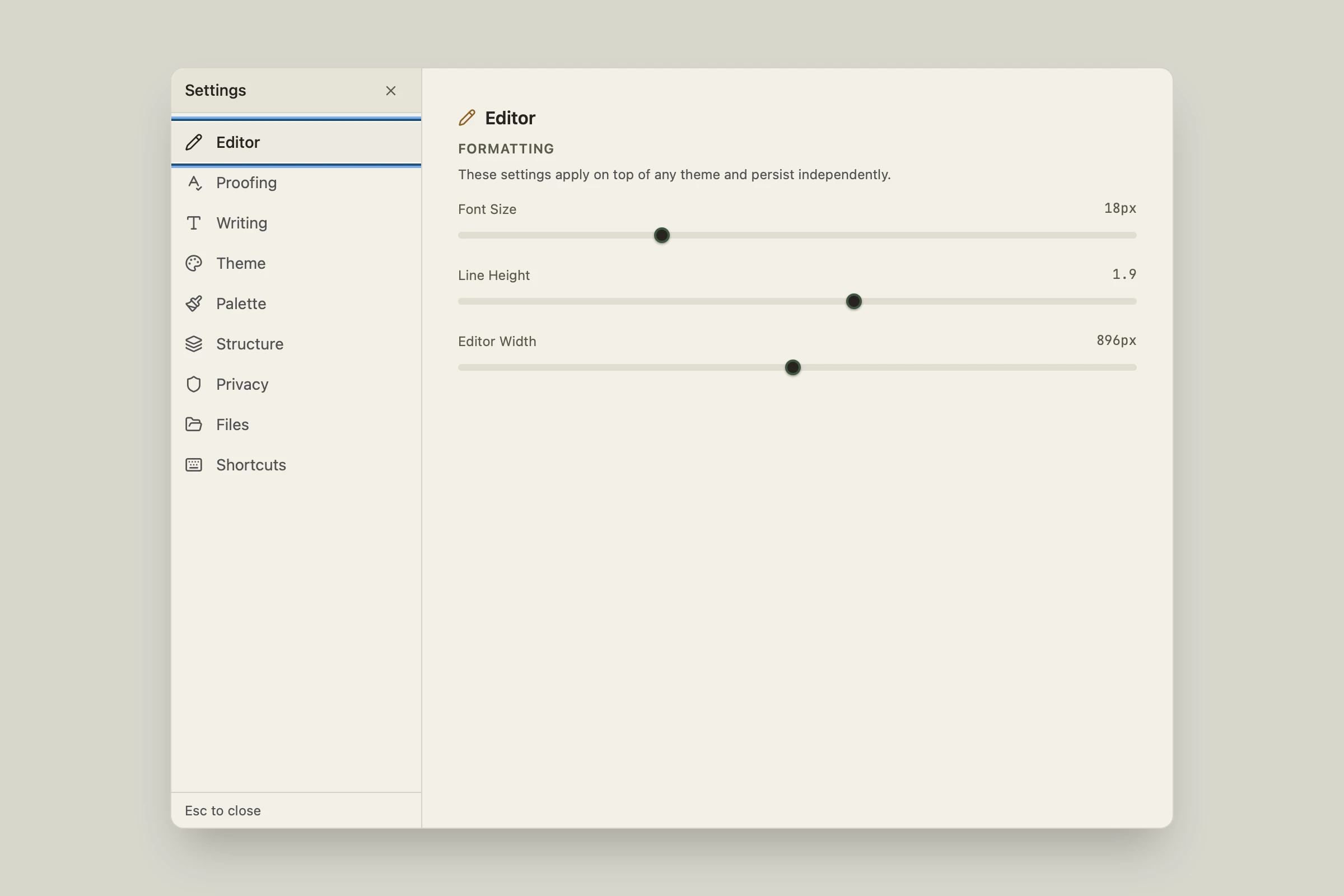Click the Settings title text

(x=216, y=90)
